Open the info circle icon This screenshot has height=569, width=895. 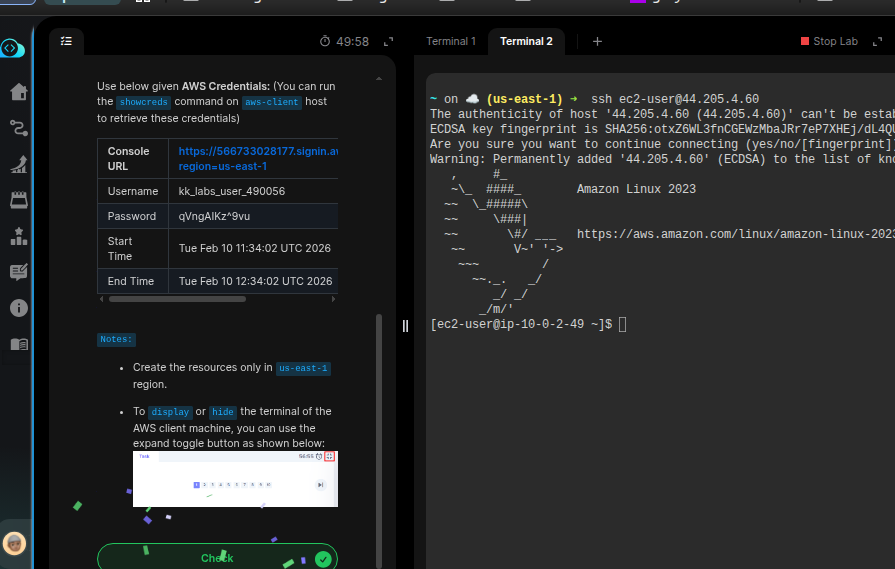pos(19,308)
